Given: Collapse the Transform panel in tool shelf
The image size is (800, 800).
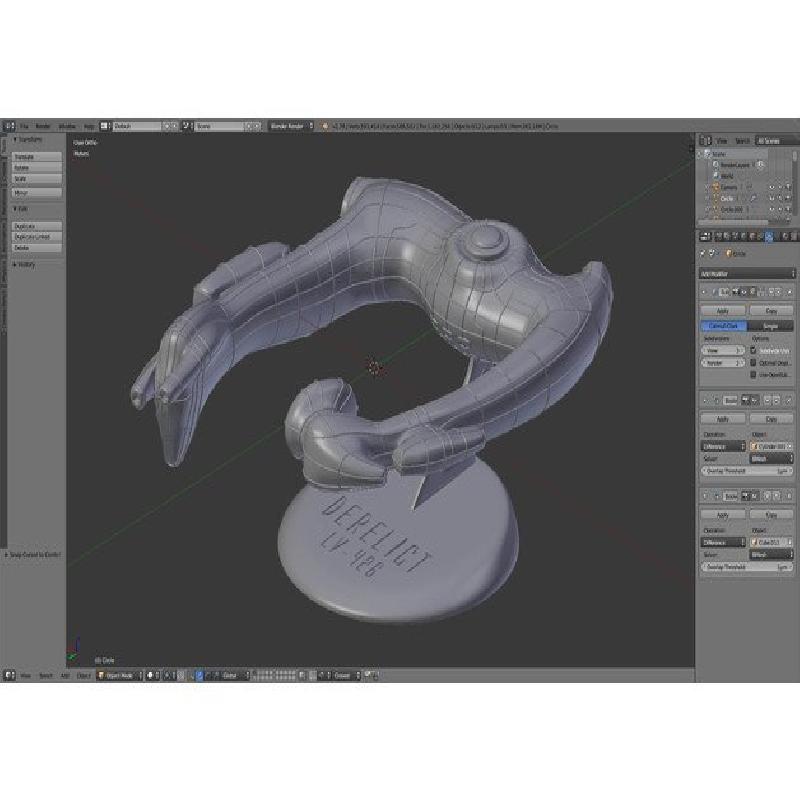Looking at the screenshot, I should coord(30,140).
